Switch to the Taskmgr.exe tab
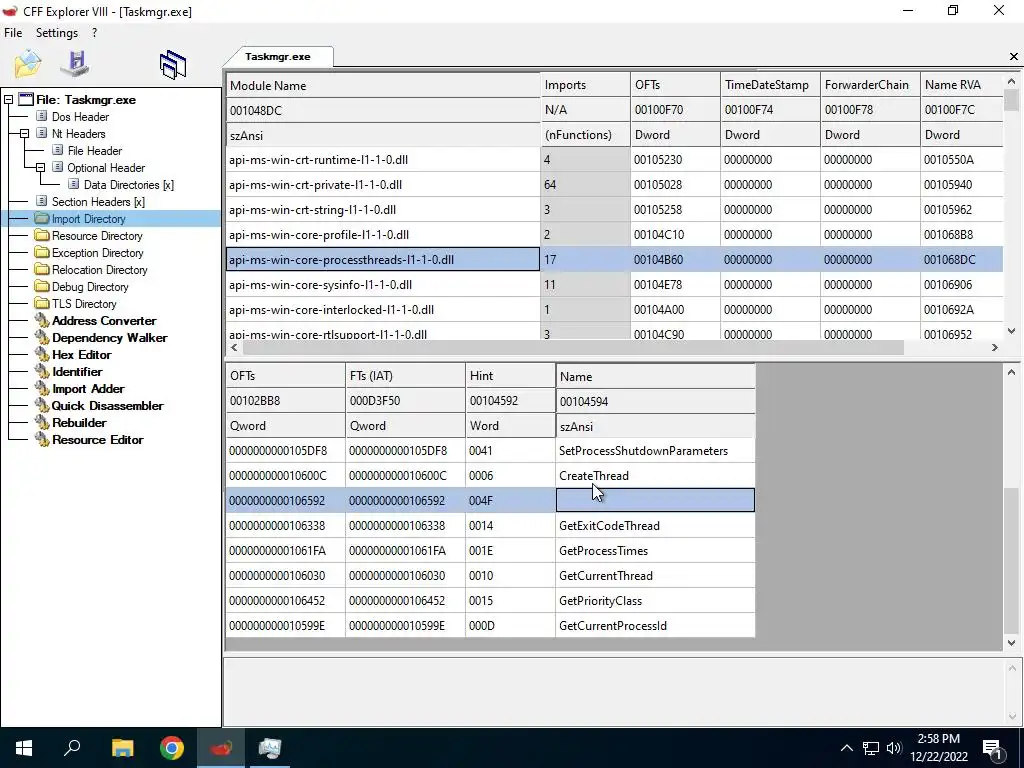The width and height of the screenshot is (1024, 768). [278, 57]
